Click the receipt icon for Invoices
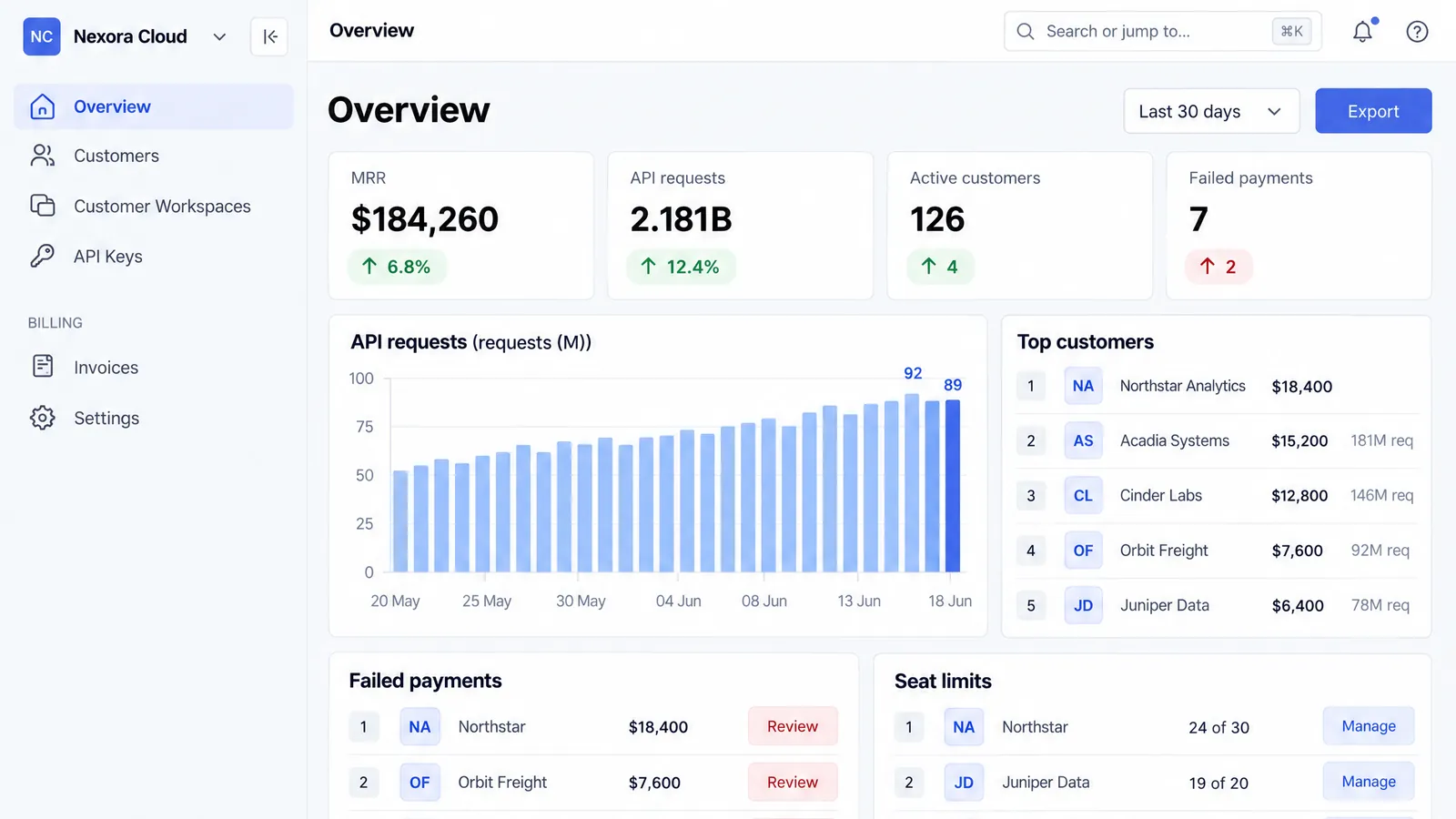This screenshot has width=1456, height=819. (43, 367)
